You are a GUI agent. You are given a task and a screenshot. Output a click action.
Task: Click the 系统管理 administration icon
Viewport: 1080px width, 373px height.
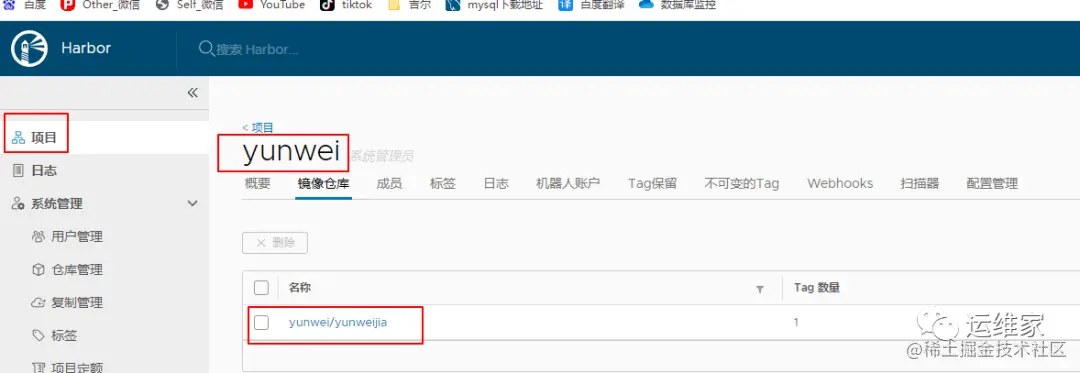pos(18,204)
